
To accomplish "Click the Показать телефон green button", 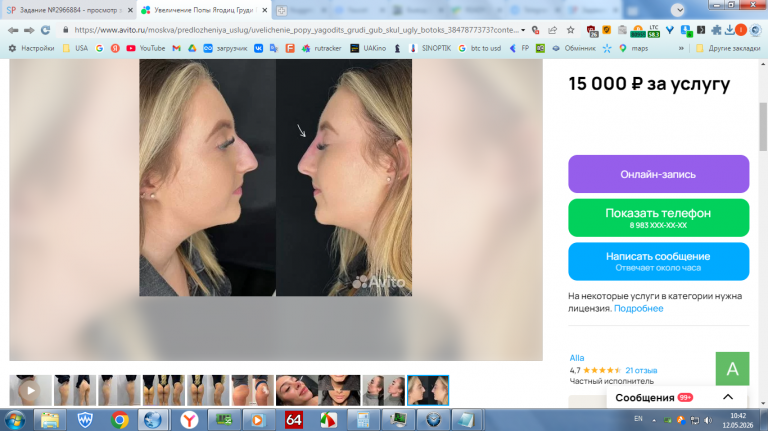I will [x=658, y=217].
